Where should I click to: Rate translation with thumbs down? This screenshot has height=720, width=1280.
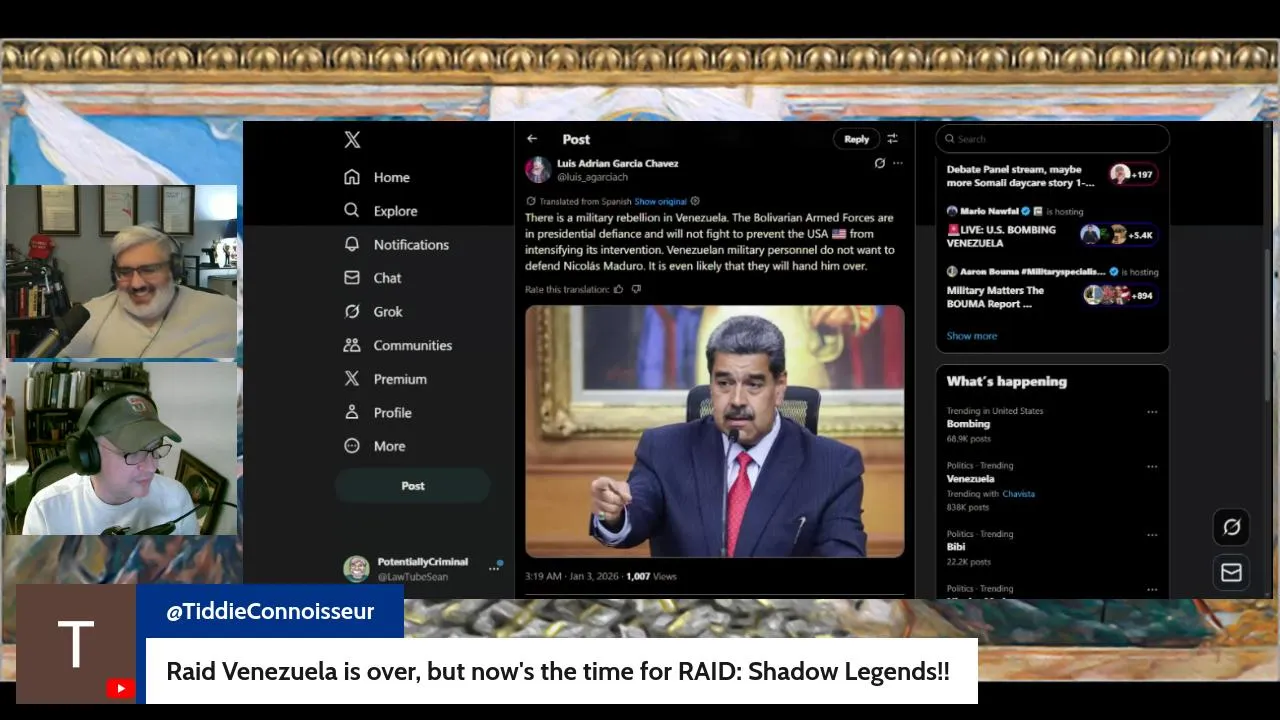(636, 289)
